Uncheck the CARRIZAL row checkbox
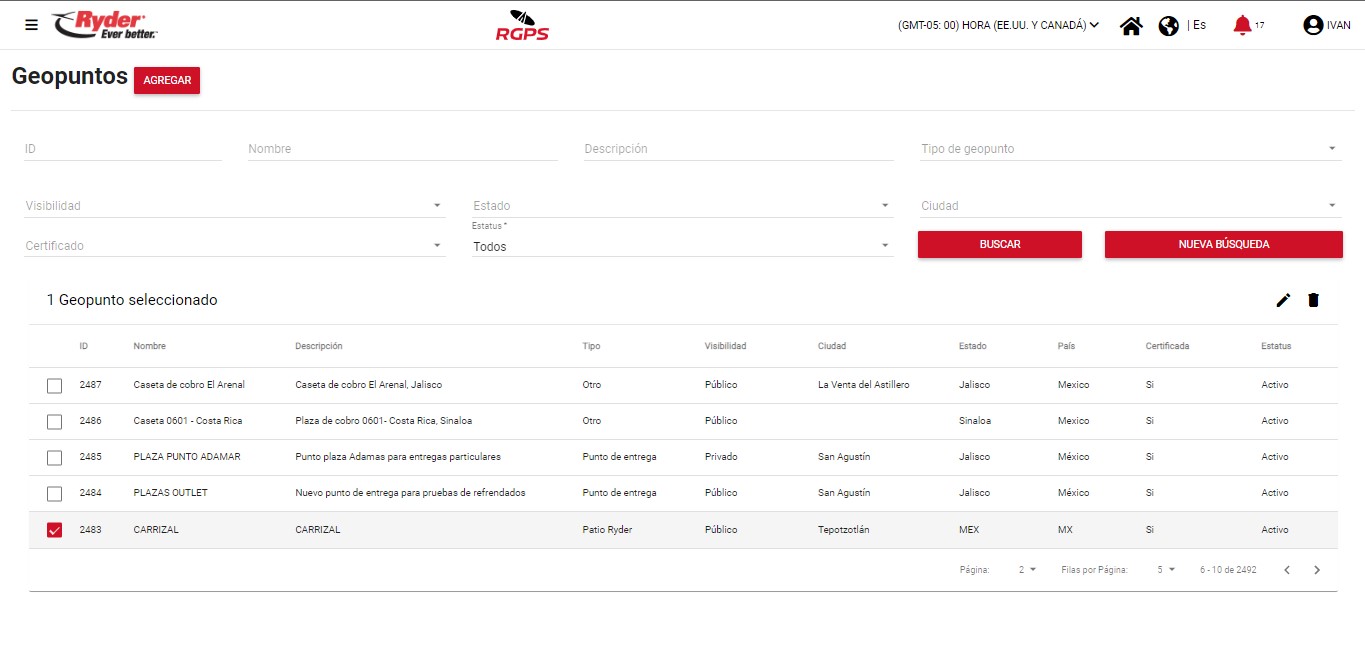Screen dimensions: 1365x657 pos(55,530)
